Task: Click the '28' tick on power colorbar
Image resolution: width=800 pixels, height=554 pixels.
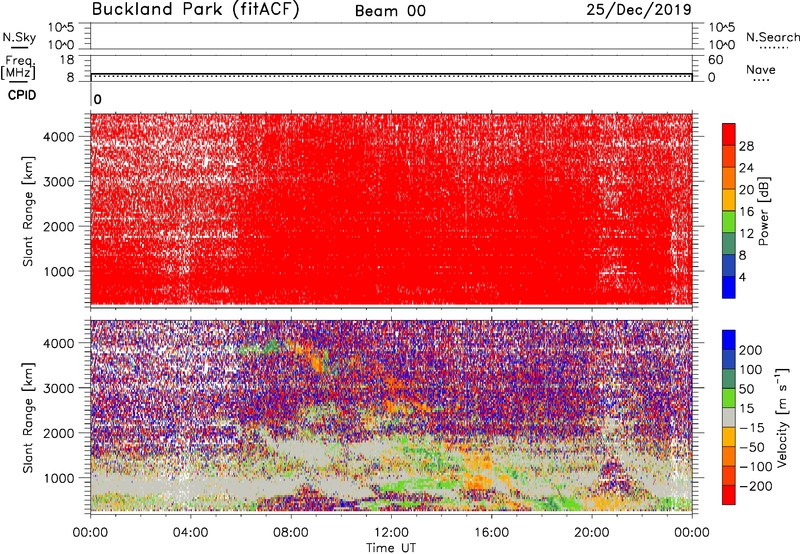Action: (x=746, y=146)
